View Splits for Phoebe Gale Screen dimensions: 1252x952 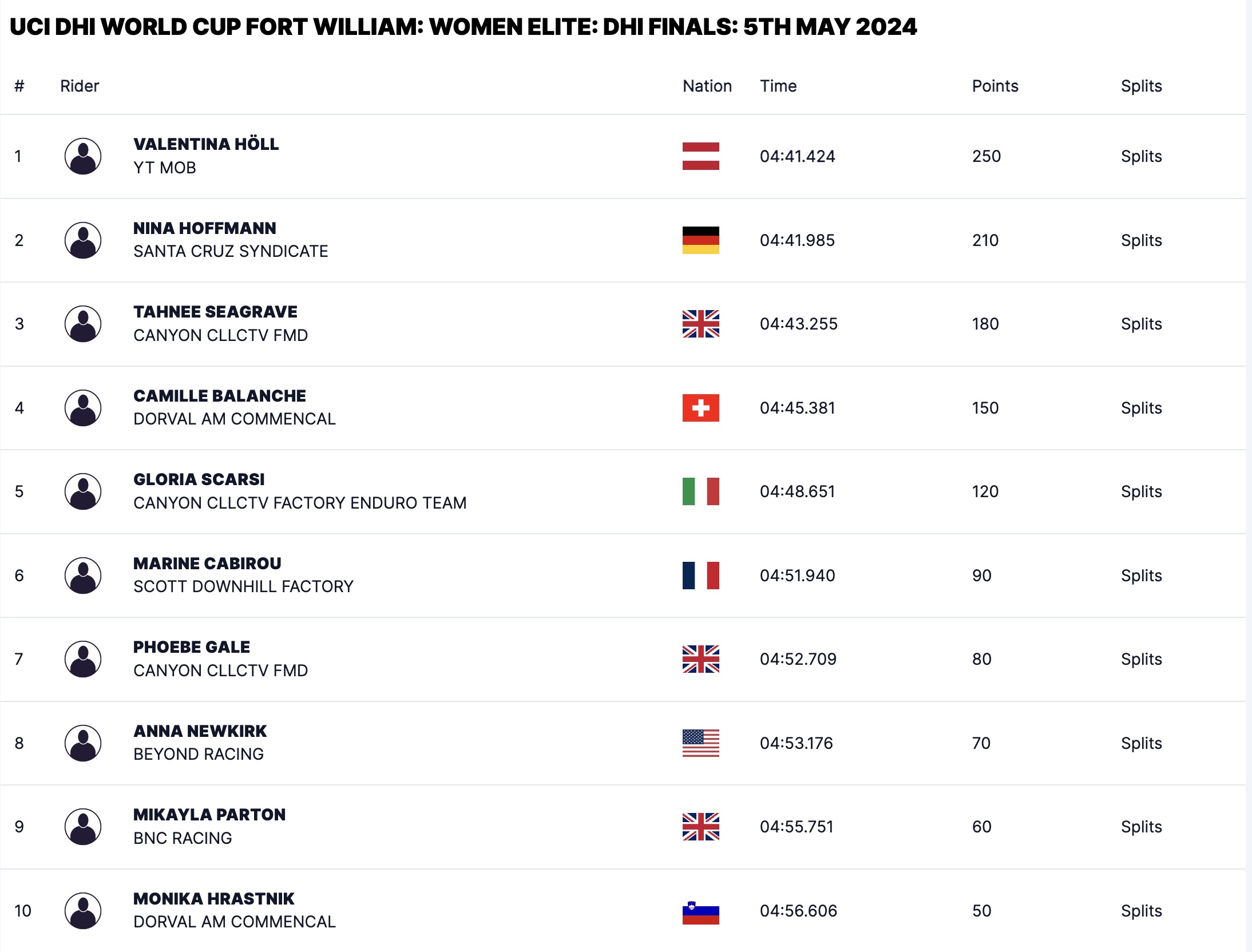1141,659
